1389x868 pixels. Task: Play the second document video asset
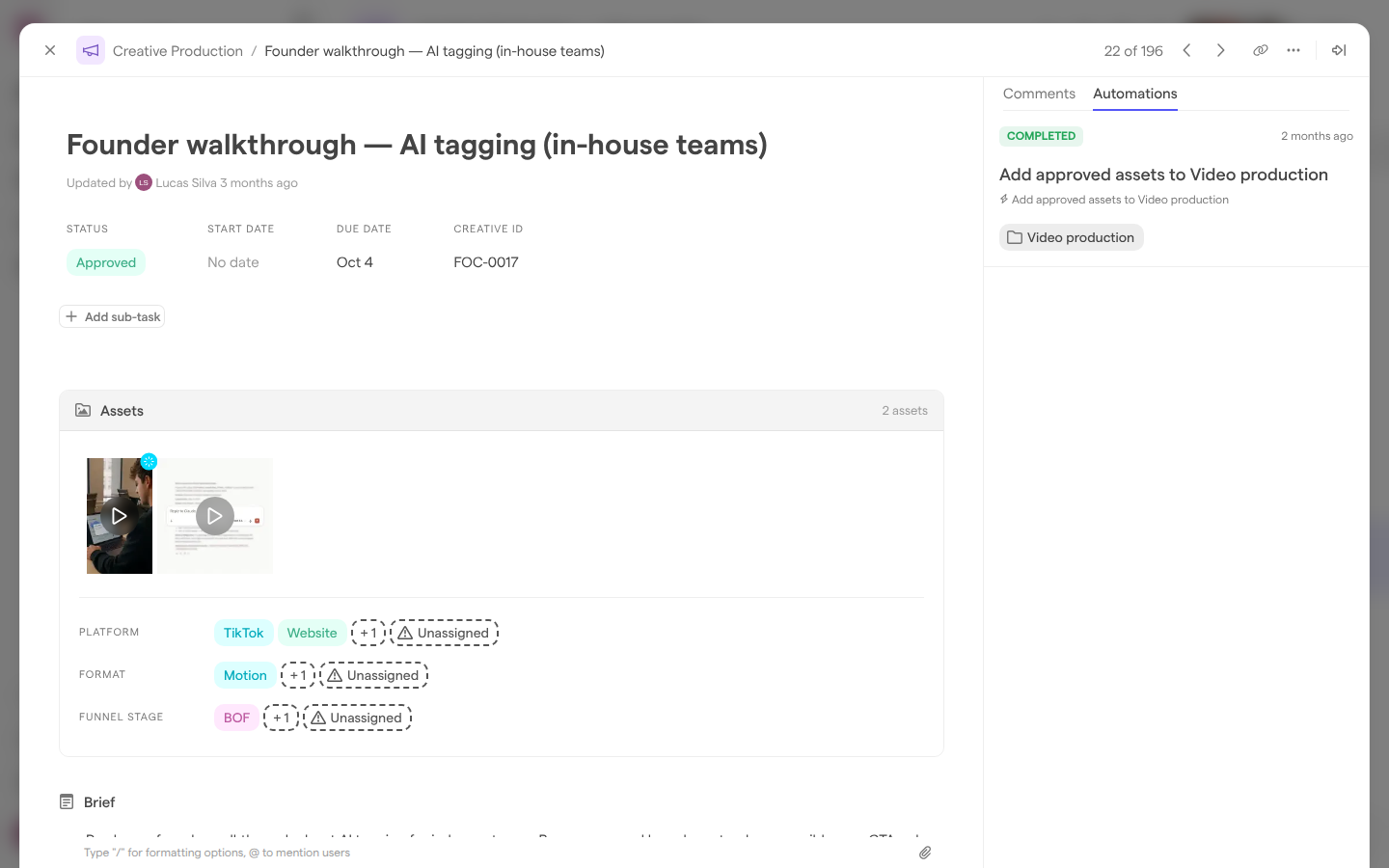click(x=215, y=516)
